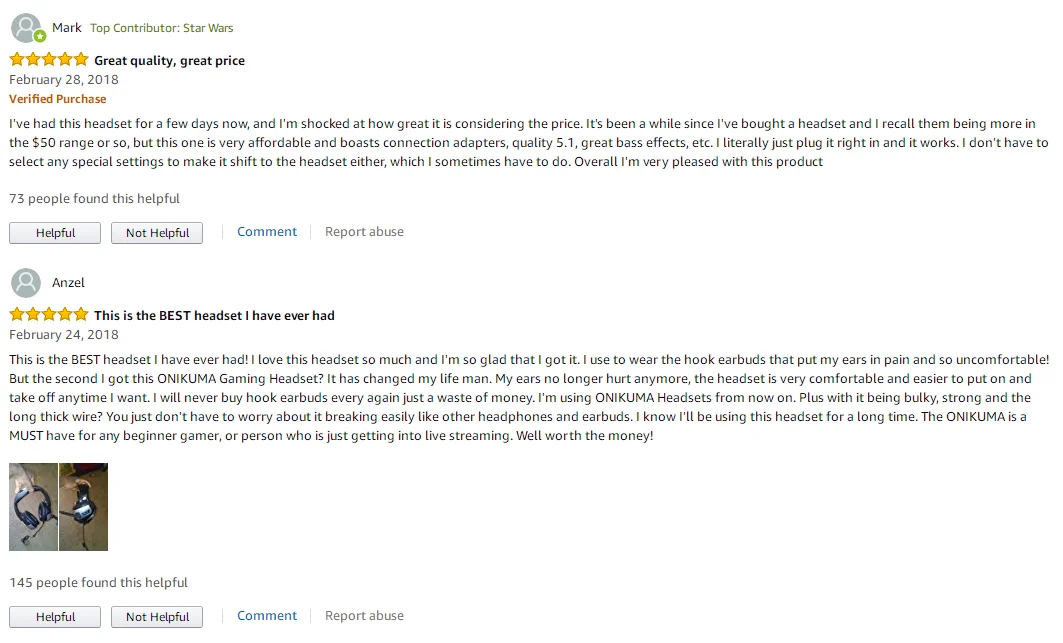Mark the Mark review as Not Helpful
The image size is (1063, 643).
[157, 233]
